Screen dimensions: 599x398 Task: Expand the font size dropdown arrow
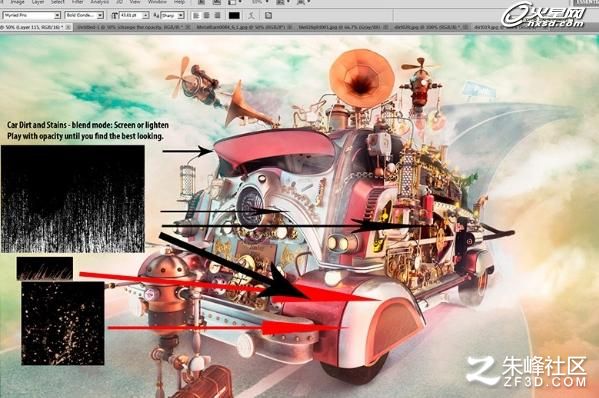click(146, 16)
